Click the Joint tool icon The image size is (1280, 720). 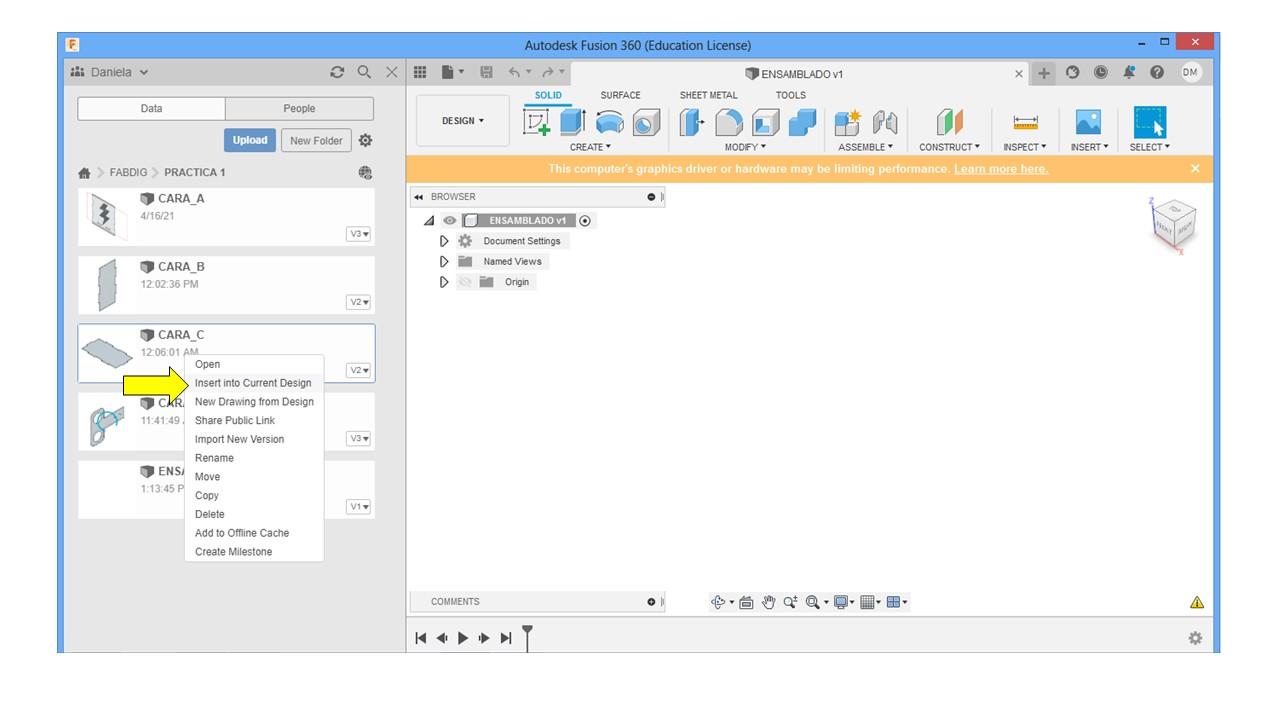tap(885, 122)
